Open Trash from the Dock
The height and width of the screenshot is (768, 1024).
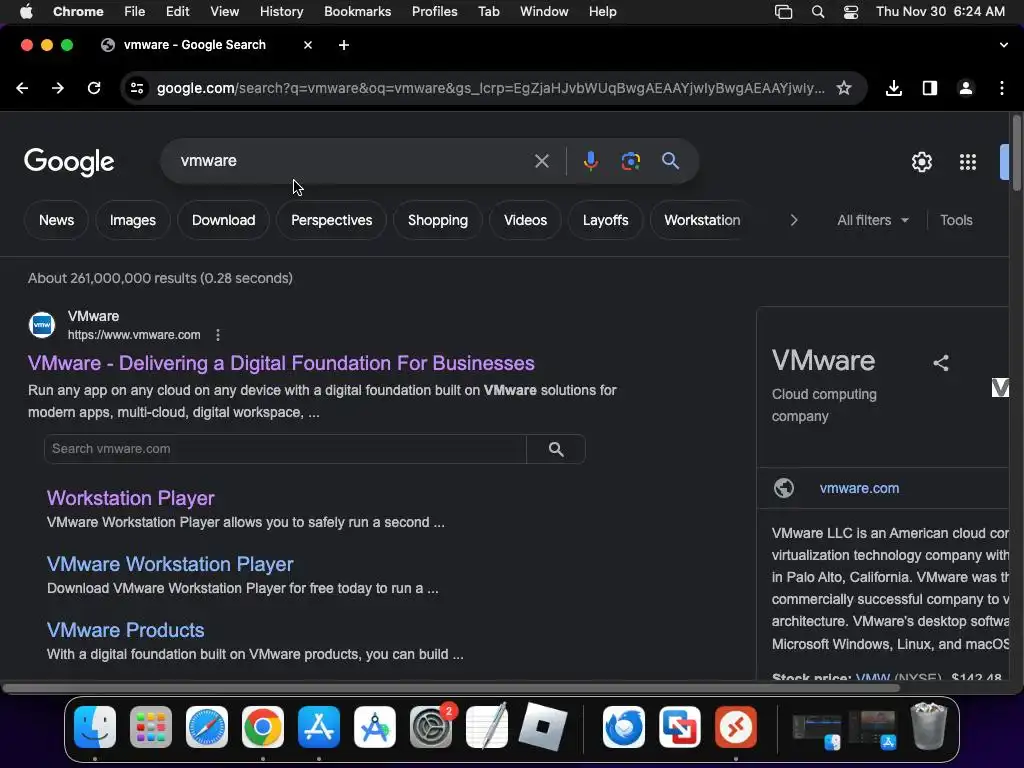point(929,726)
